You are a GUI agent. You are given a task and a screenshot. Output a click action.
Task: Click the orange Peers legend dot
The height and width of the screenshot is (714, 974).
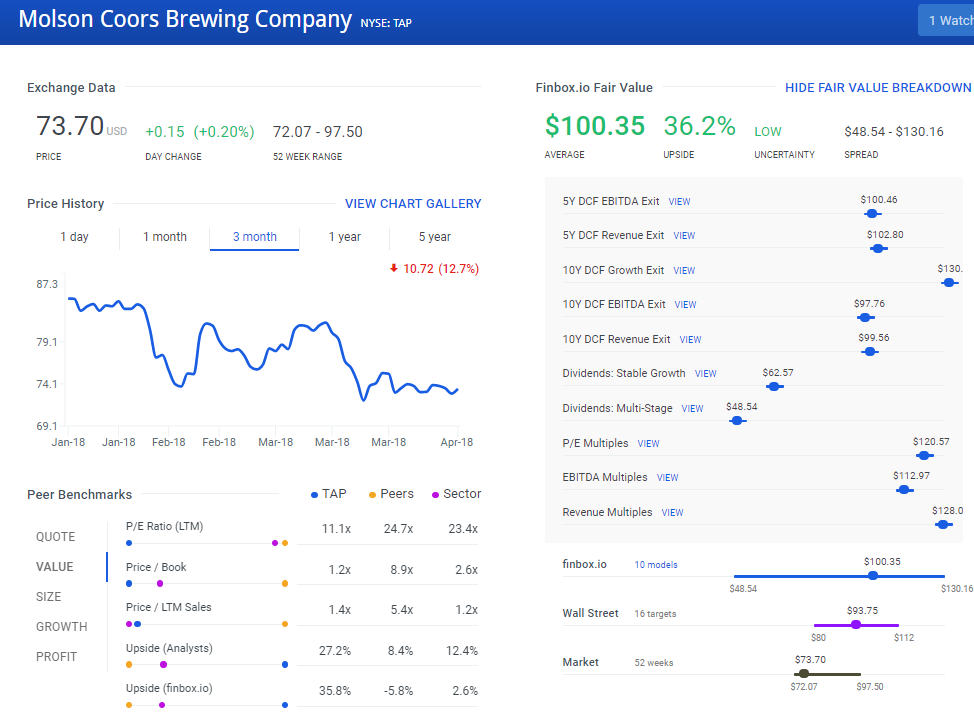[x=372, y=495]
